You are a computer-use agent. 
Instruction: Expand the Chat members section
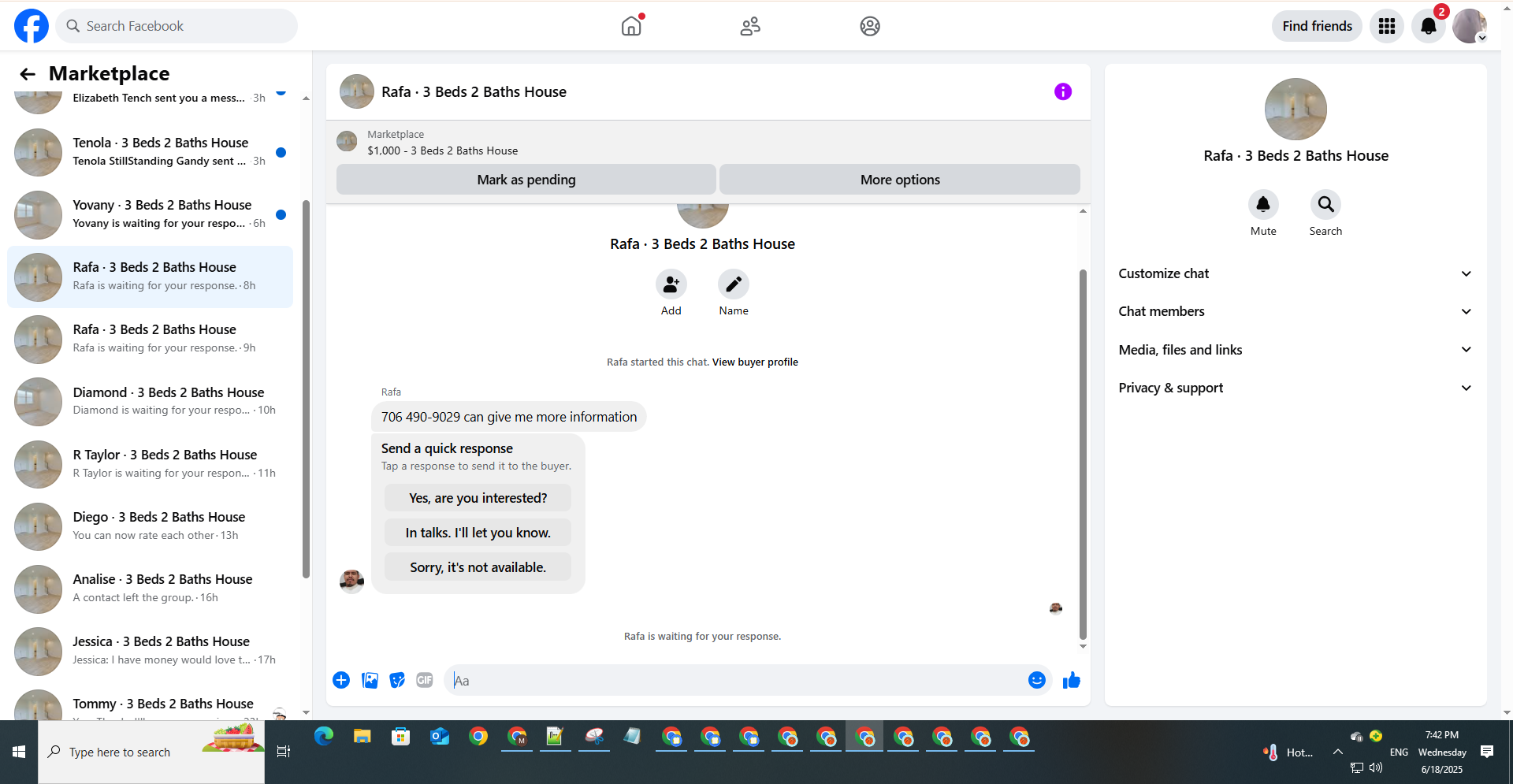pos(1296,311)
